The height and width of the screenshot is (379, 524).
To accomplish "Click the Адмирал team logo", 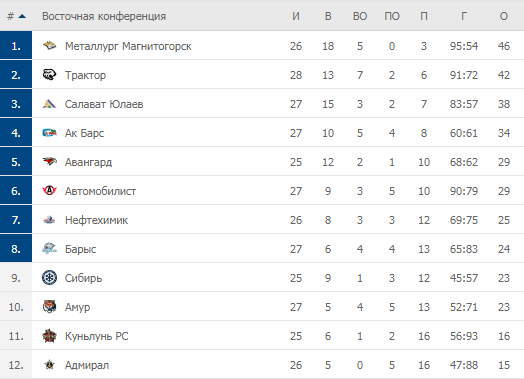I will click(x=49, y=365).
